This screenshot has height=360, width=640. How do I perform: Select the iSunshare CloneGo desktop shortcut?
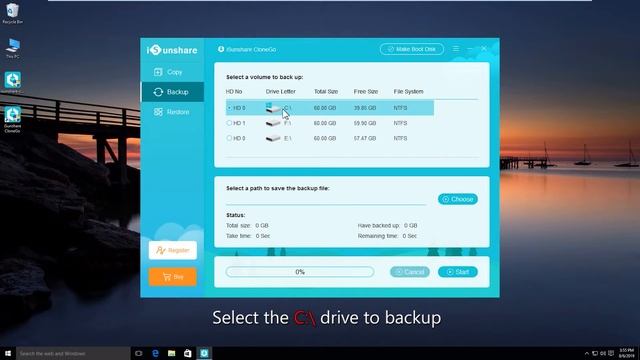(13, 119)
